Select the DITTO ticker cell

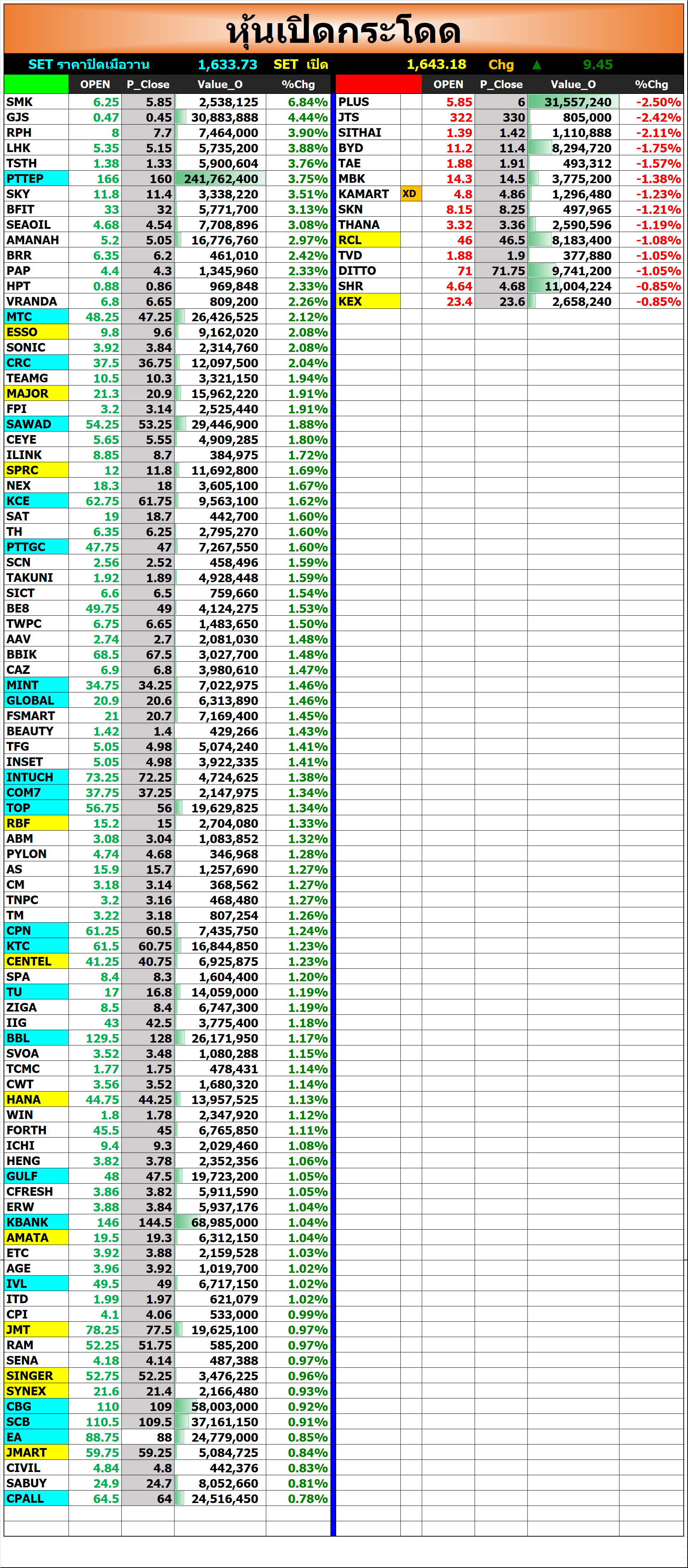click(x=368, y=270)
